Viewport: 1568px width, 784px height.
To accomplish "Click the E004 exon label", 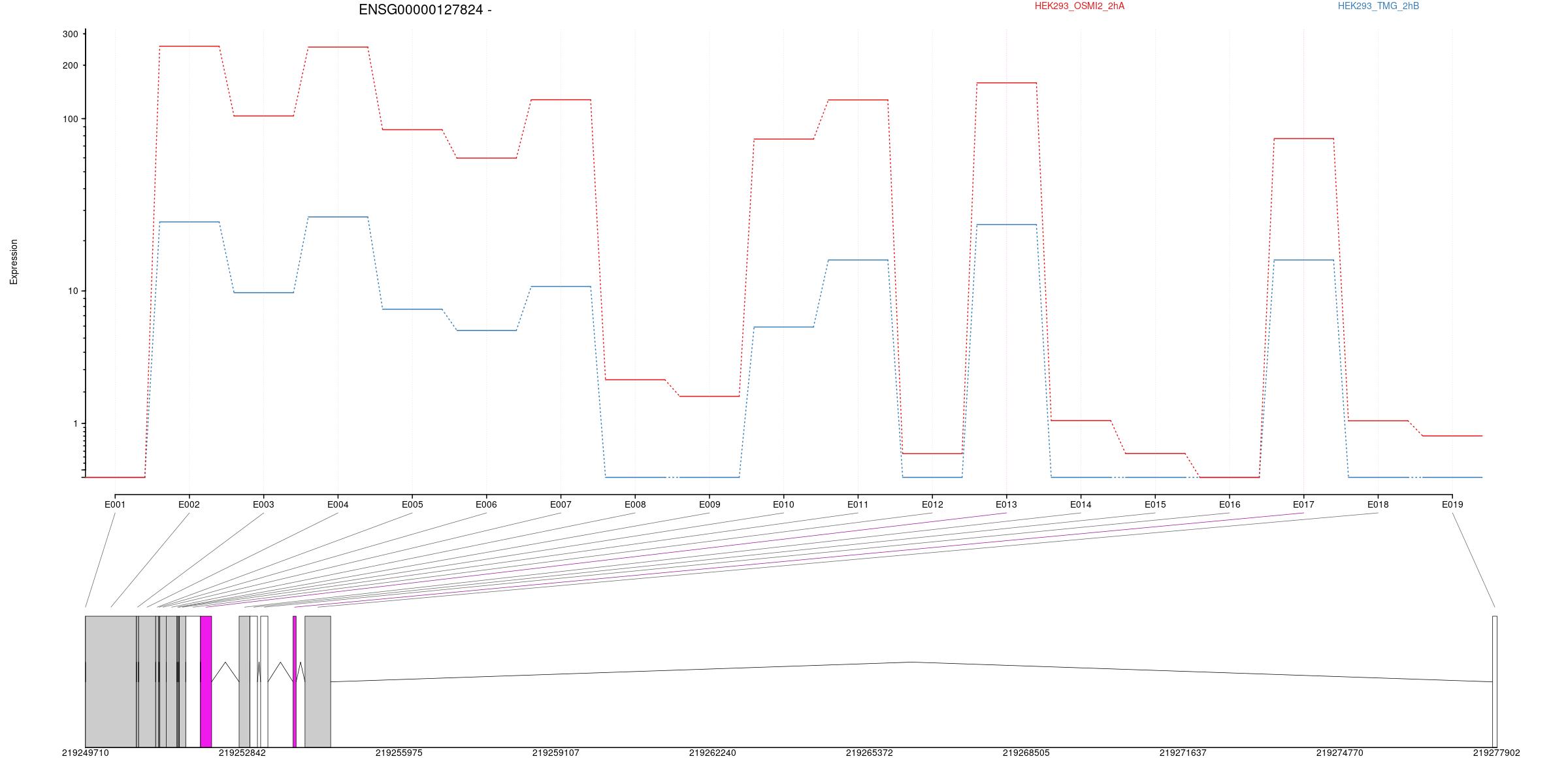I will point(338,504).
